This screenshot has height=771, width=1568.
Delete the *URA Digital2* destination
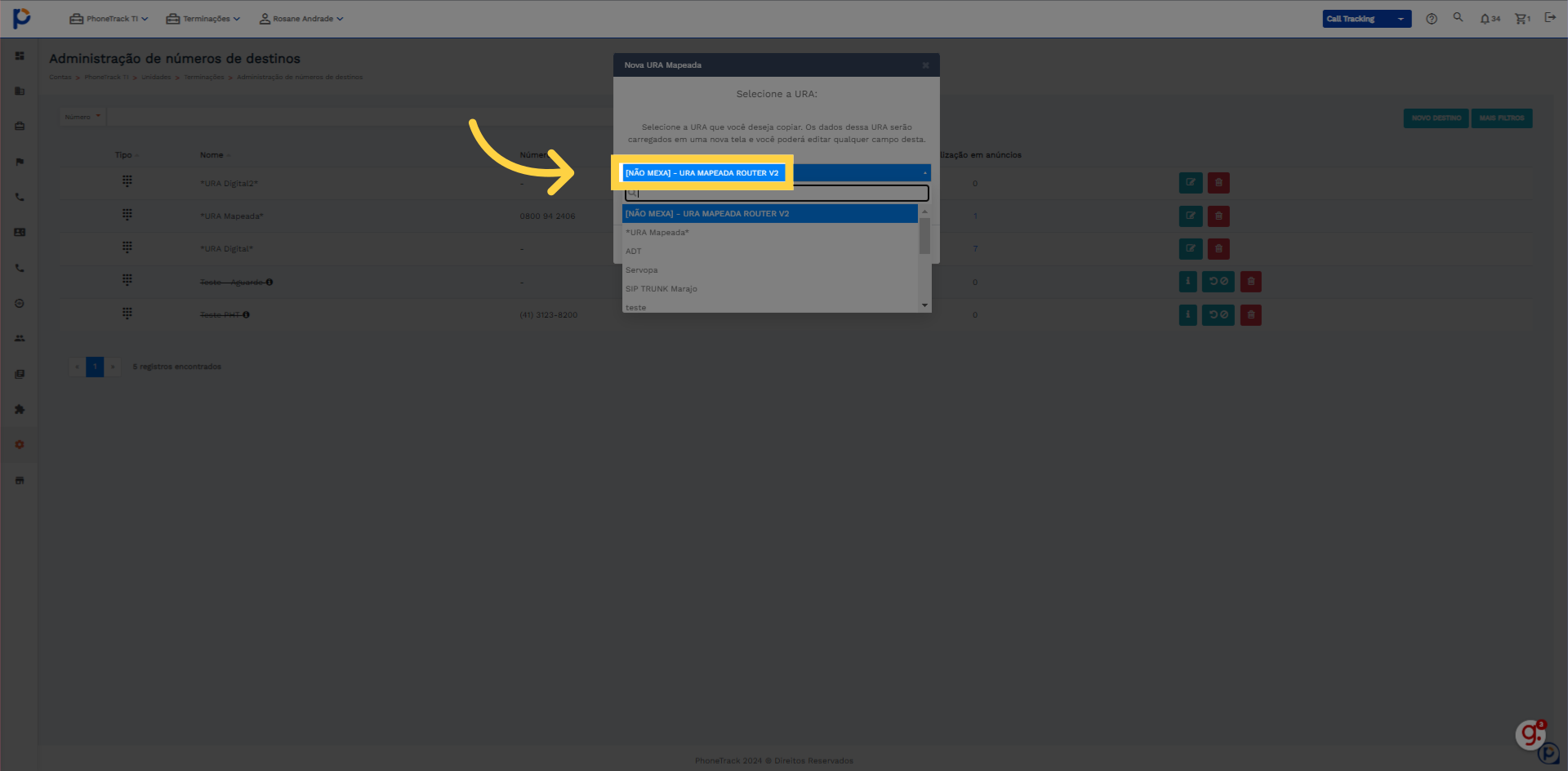click(1218, 183)
